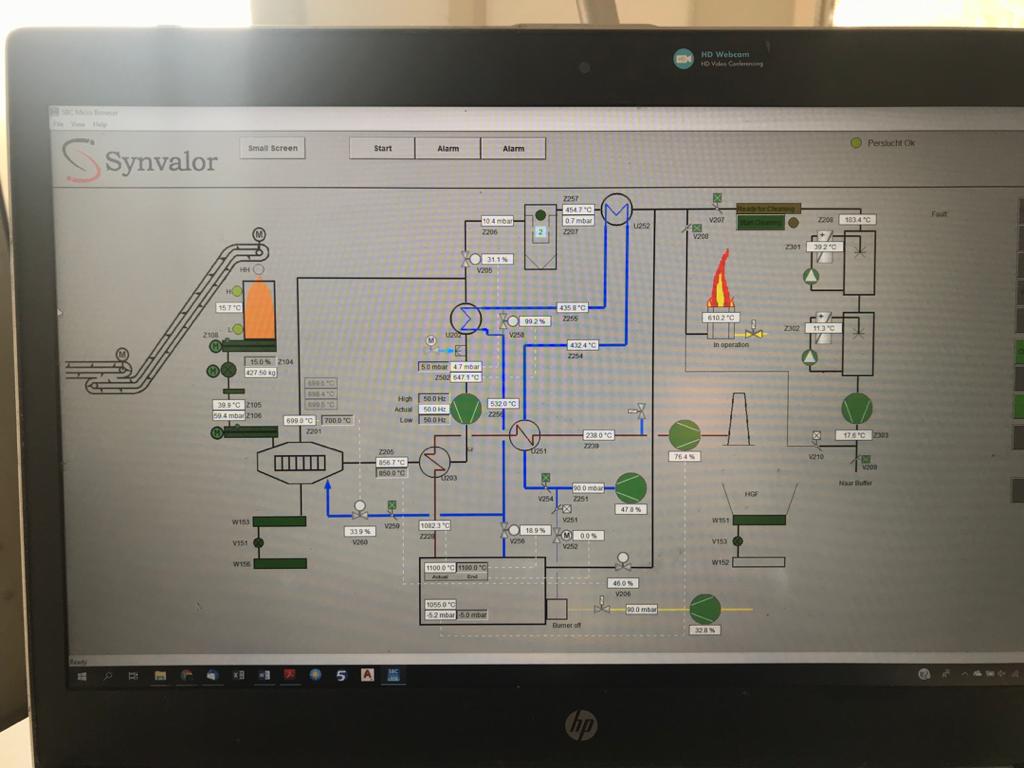Open File Explorer from the taskbar
The width and height of the screenshot is (1024, 768).
[160, 676]
